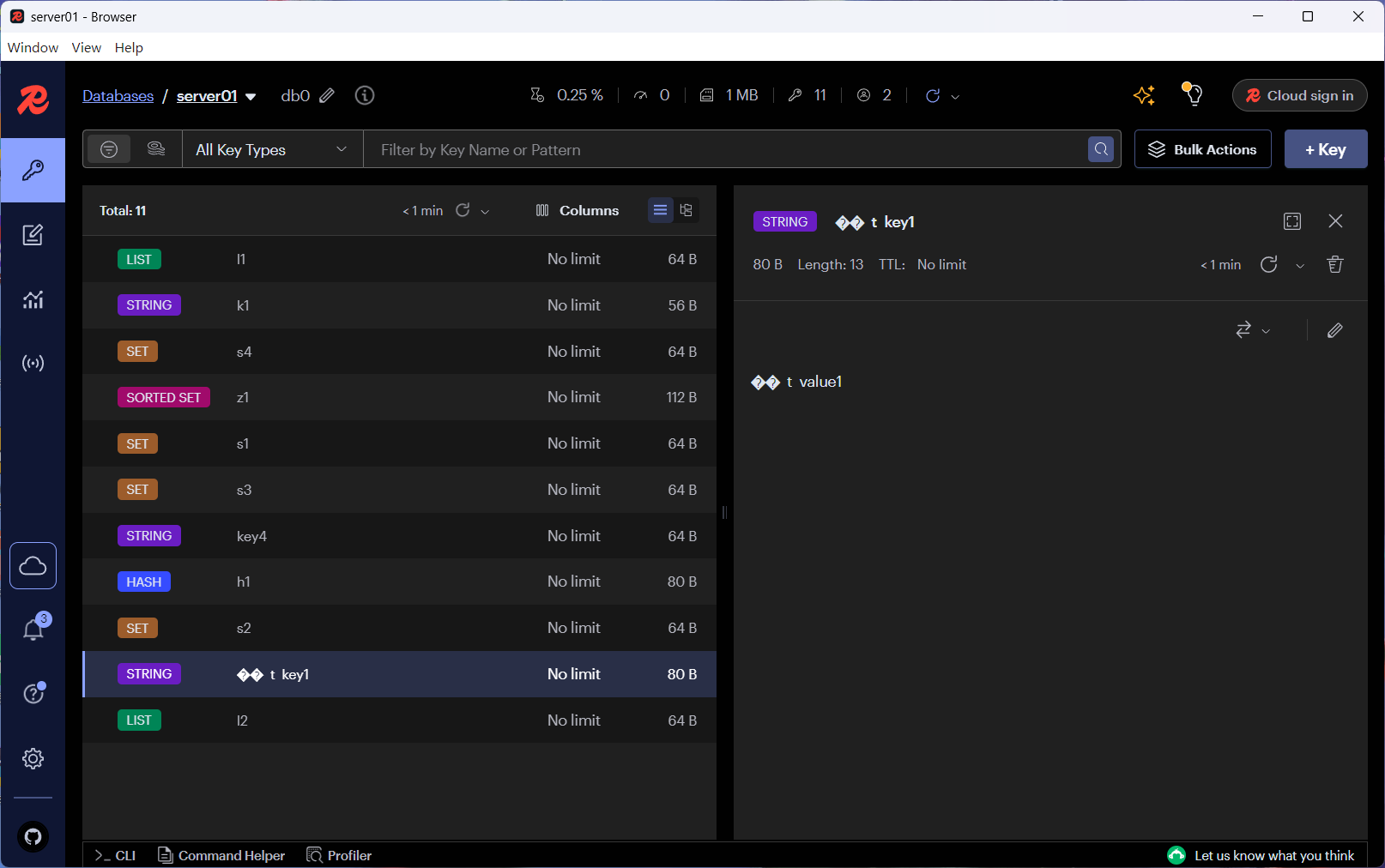The height and width of the screenshot is (868, 1385).
Task: Expand the server01 database dropdown
Action: pos(251,96)
